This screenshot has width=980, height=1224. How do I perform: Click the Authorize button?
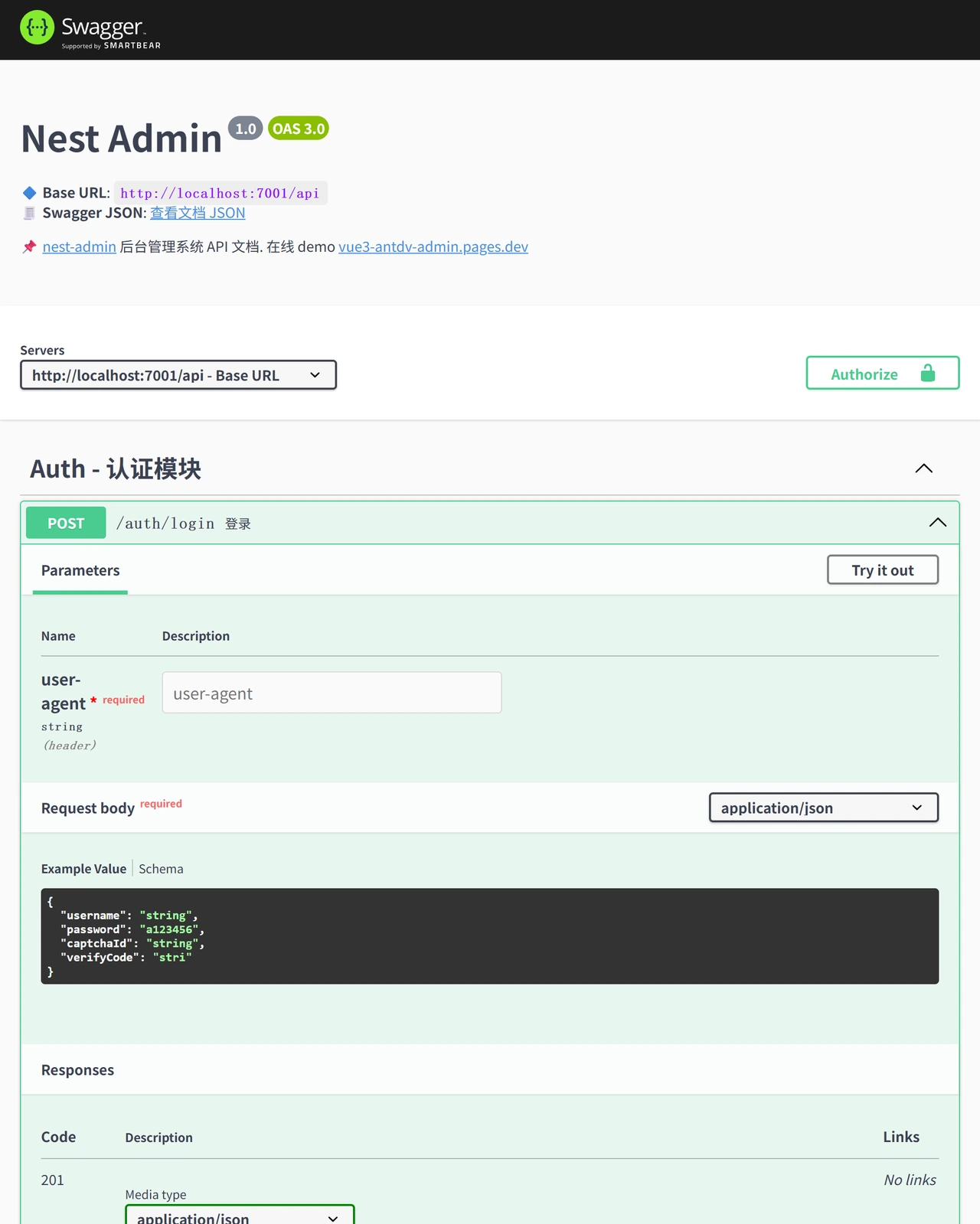[x=883, y=374]
